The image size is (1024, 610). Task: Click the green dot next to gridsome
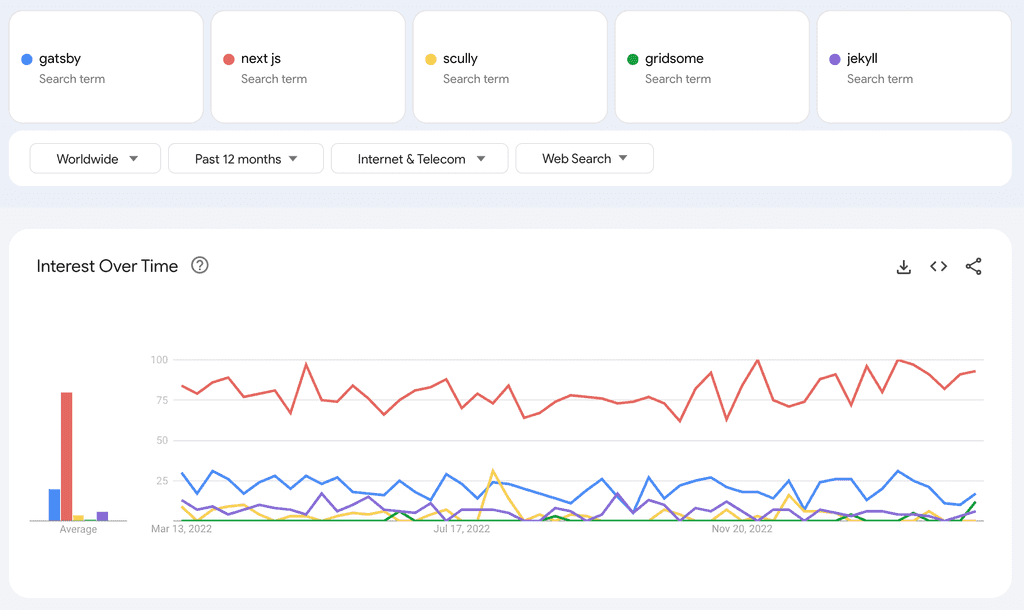(635, 58)
